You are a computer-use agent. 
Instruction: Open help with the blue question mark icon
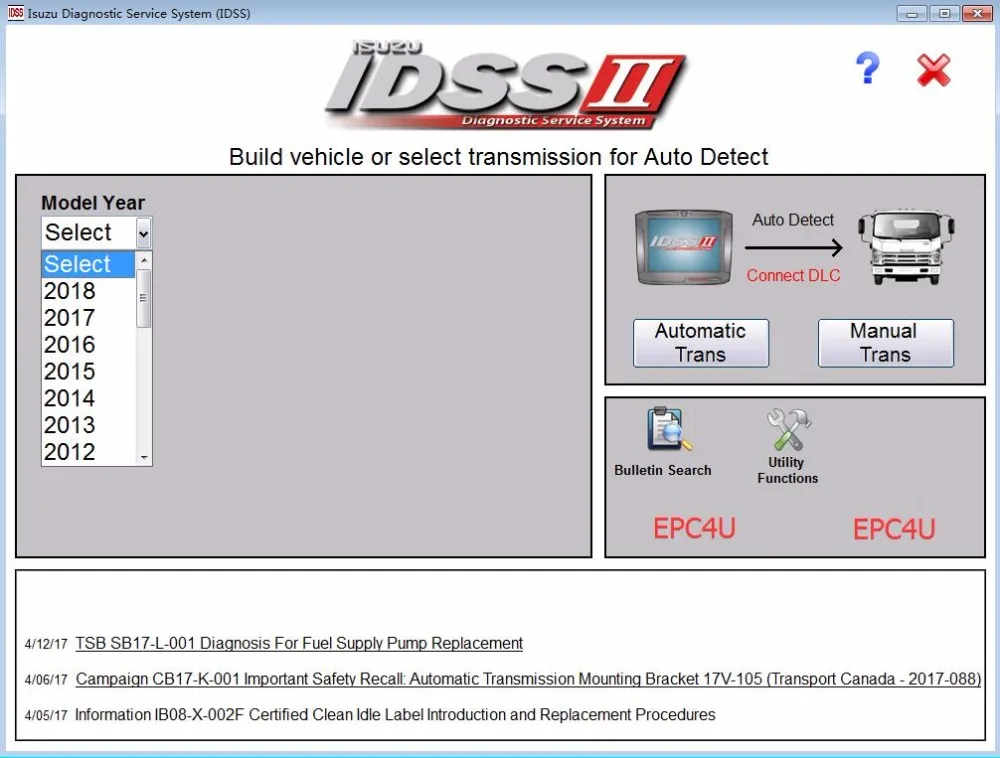click(867, 68)
